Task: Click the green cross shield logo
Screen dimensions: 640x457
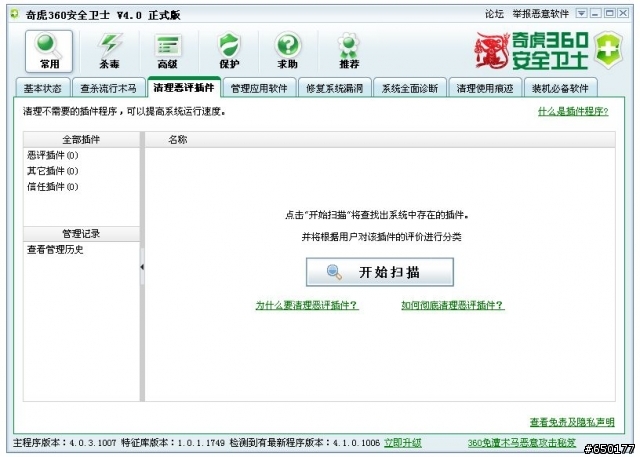Action: 608,50
